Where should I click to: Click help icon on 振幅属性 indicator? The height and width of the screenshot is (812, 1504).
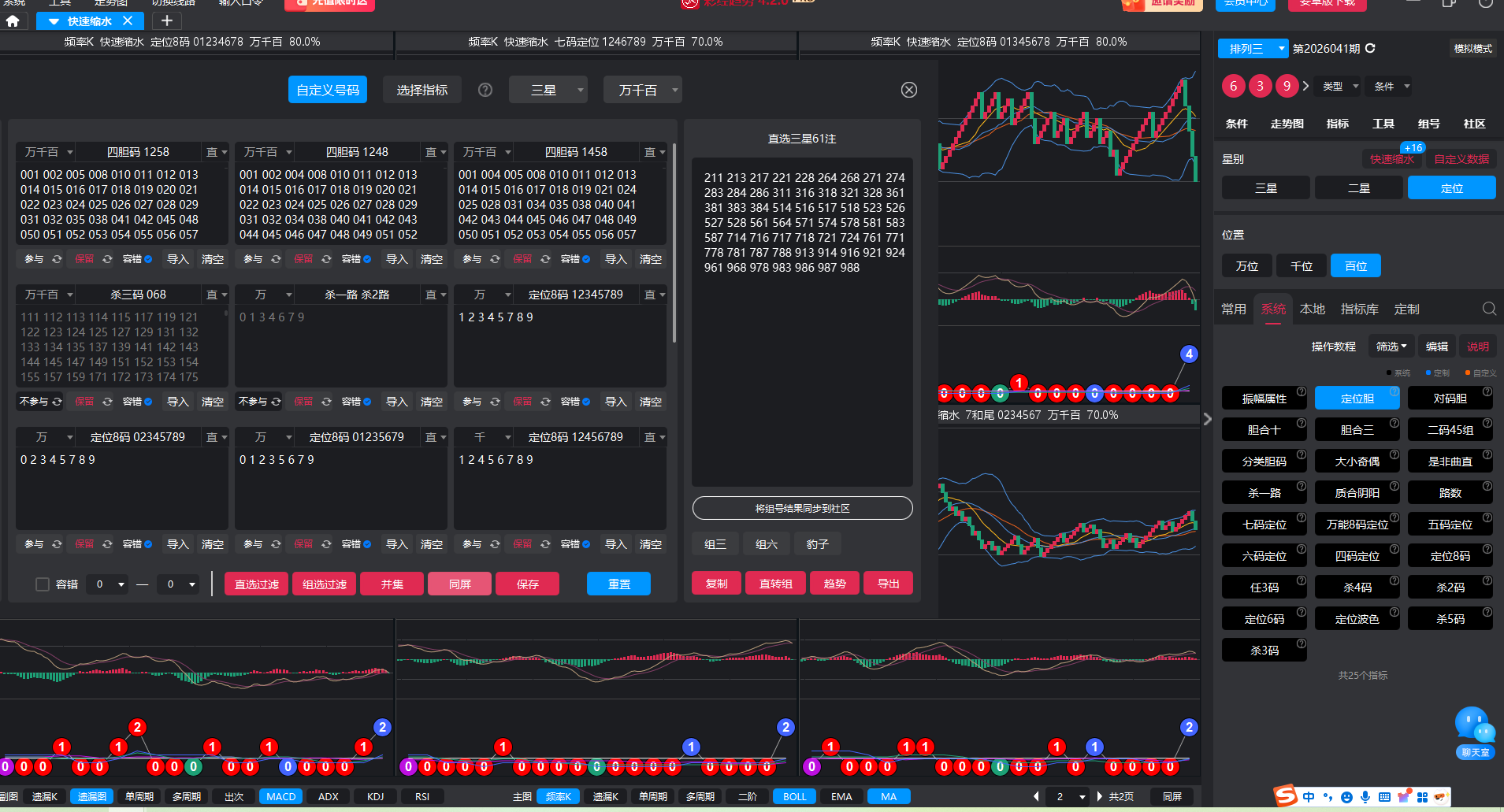(x=1301, y=391)
